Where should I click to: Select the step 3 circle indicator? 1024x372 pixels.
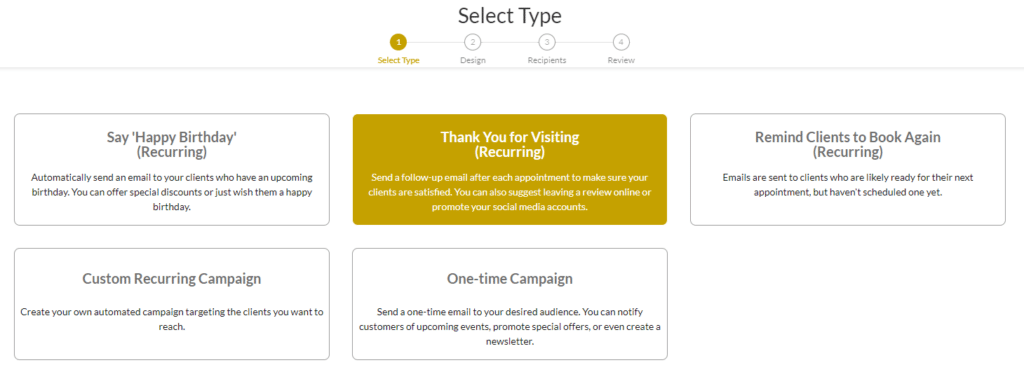click(x=547, y=42)
